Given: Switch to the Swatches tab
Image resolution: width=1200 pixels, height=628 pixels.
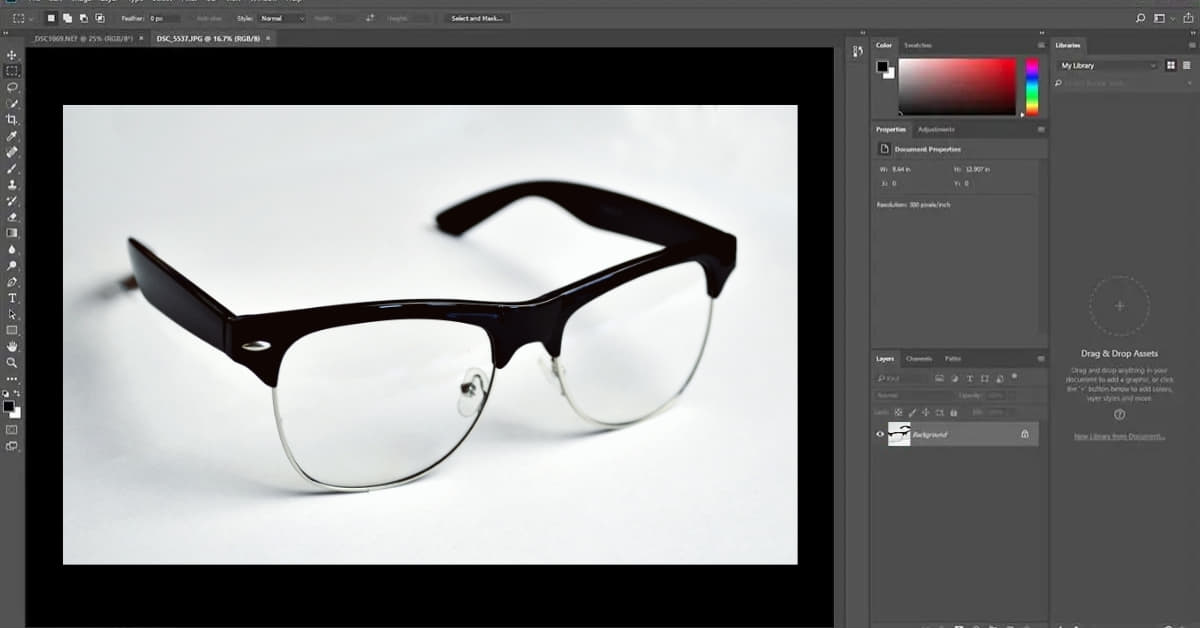Looking at the screenshot, I should click(917, 45).
